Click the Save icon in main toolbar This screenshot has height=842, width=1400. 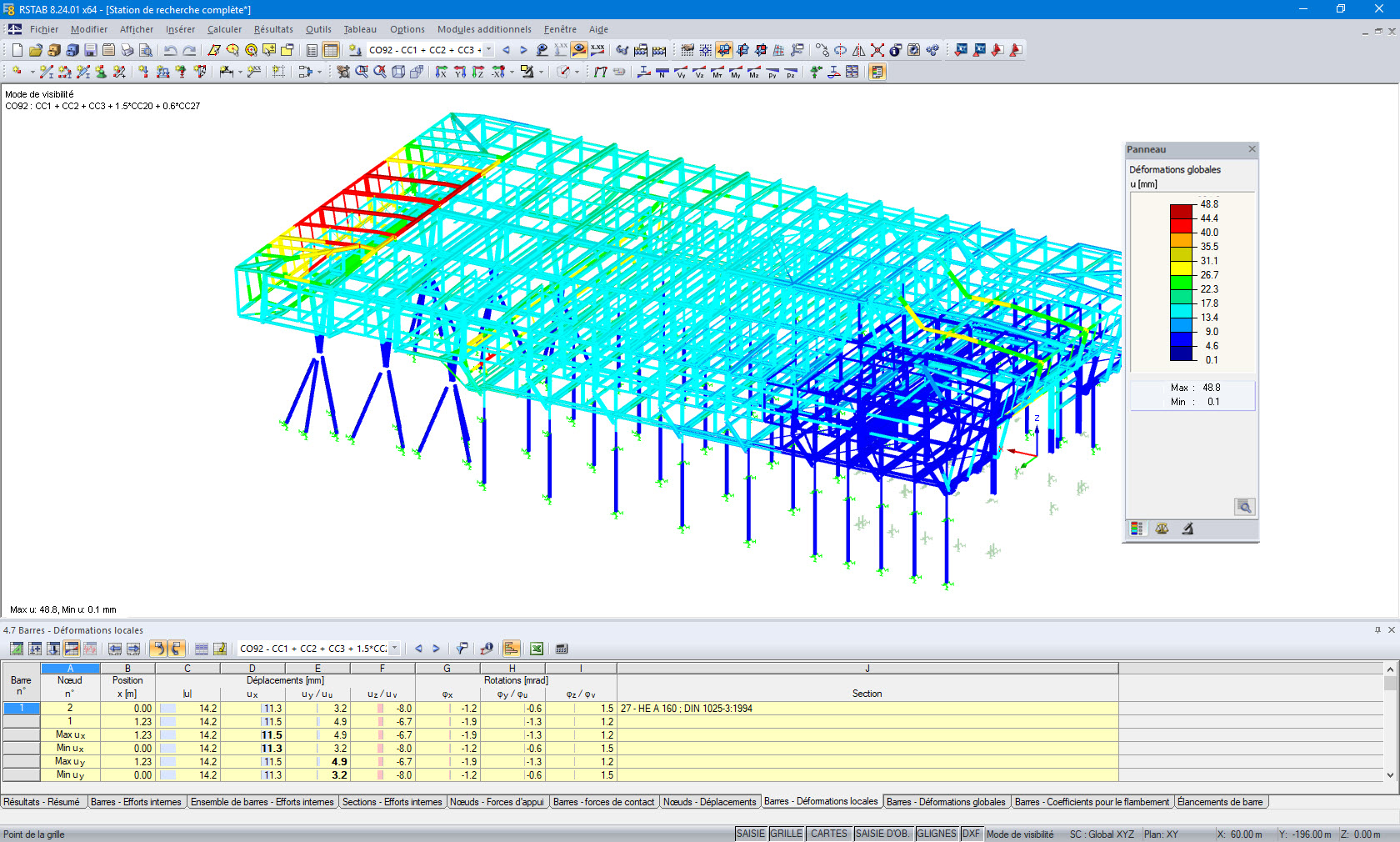coord(91,50)
